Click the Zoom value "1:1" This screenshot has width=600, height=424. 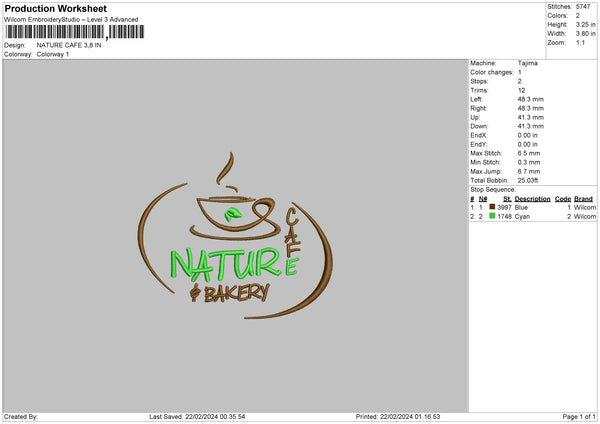point(580,42)
